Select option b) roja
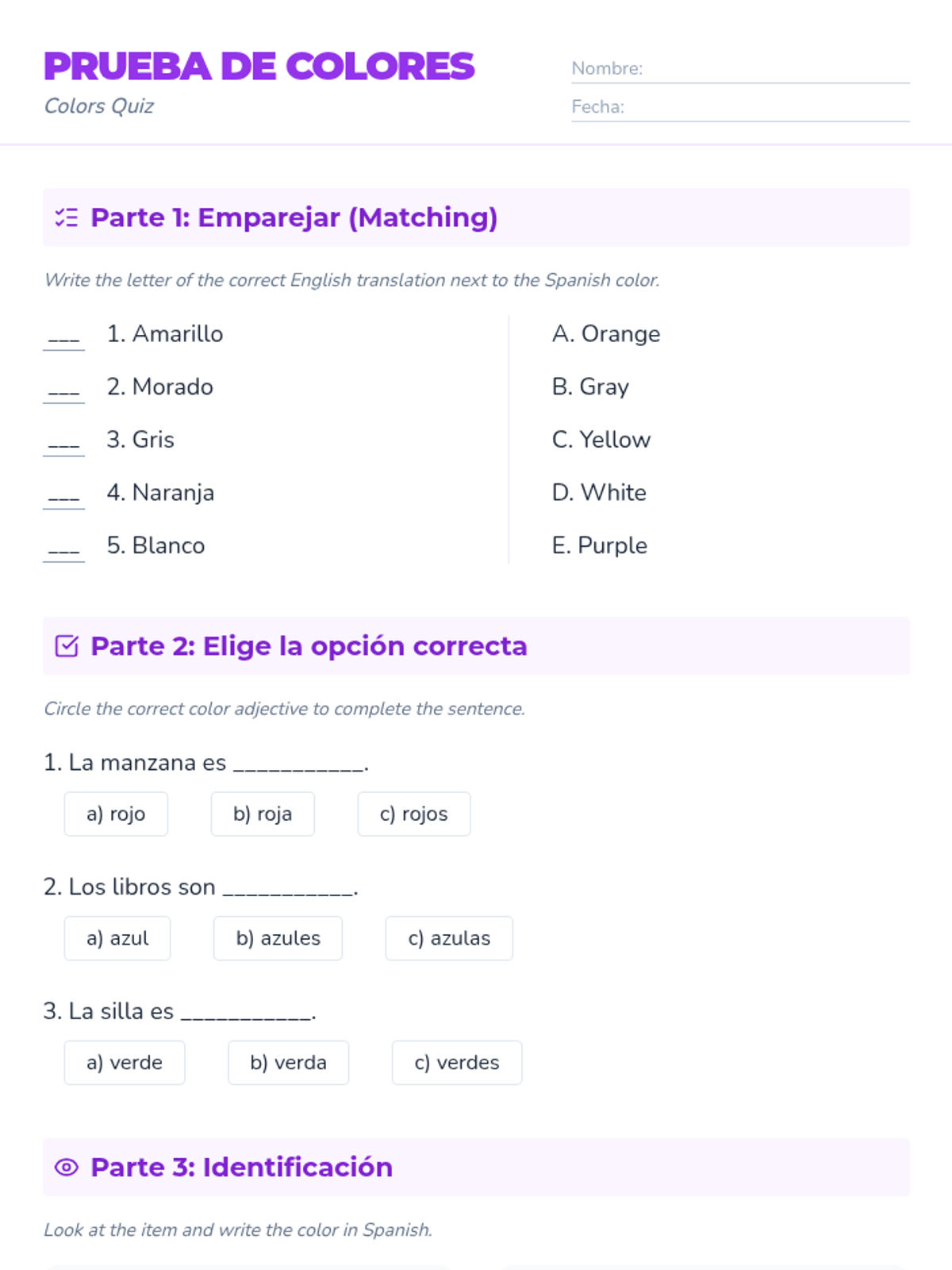Image resolution: width=952 pixels, height=1270 pixels. (263, 814)
